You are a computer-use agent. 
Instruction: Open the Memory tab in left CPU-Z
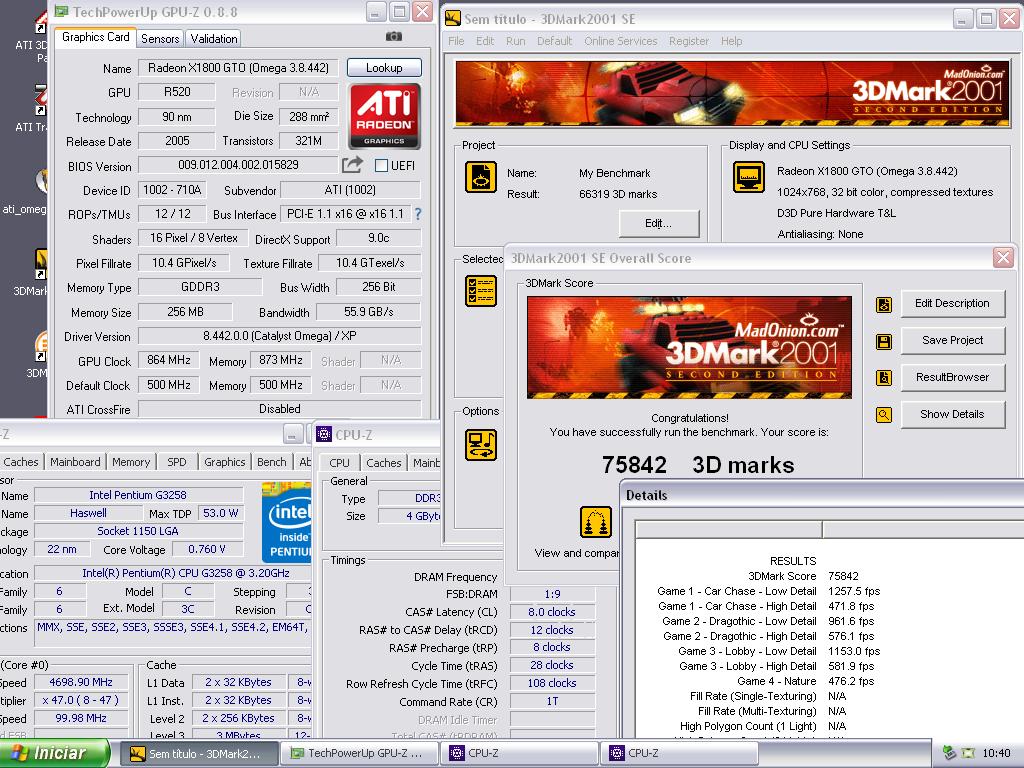pyautogui.click(x=131, y=462)
